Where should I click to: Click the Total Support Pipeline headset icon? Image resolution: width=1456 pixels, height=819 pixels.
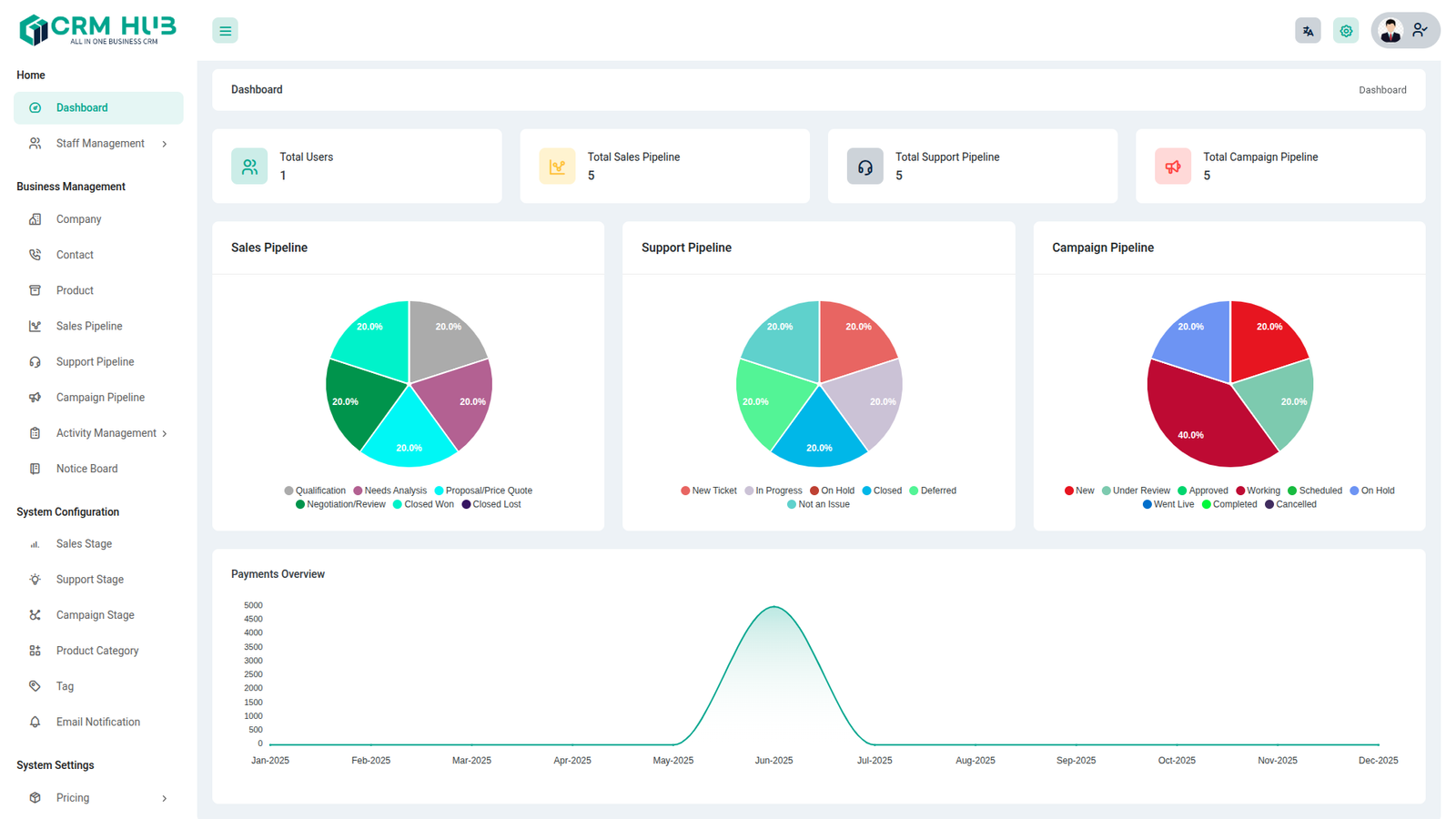coord(864,167)
